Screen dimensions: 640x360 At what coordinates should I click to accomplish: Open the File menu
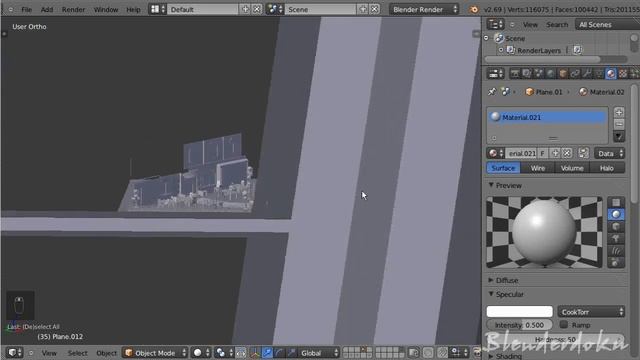tap(27, 9)
